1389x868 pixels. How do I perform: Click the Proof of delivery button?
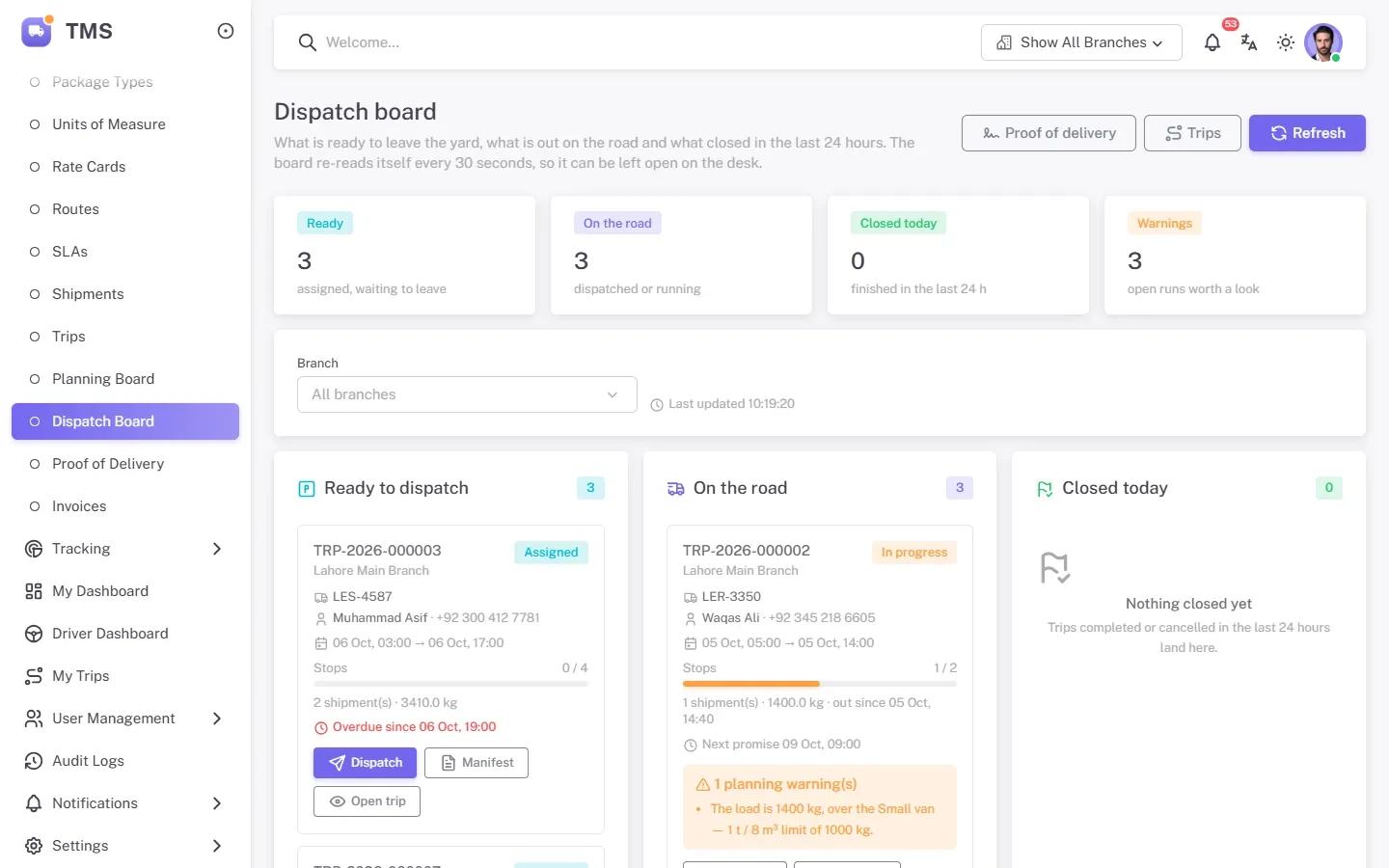[x=1049, y=133]
